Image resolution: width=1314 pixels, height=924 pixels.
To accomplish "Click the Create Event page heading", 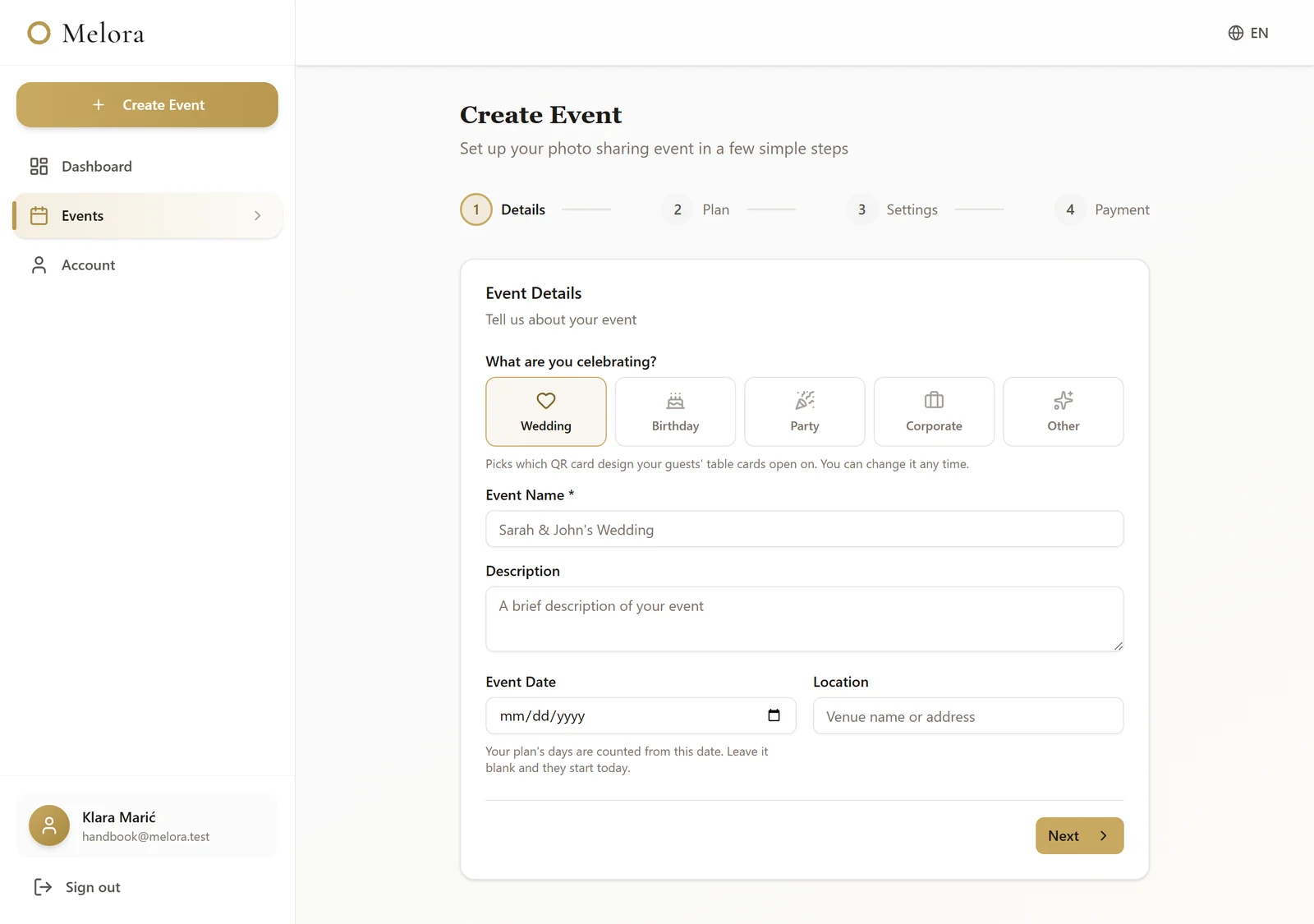I will coord(540,115).
